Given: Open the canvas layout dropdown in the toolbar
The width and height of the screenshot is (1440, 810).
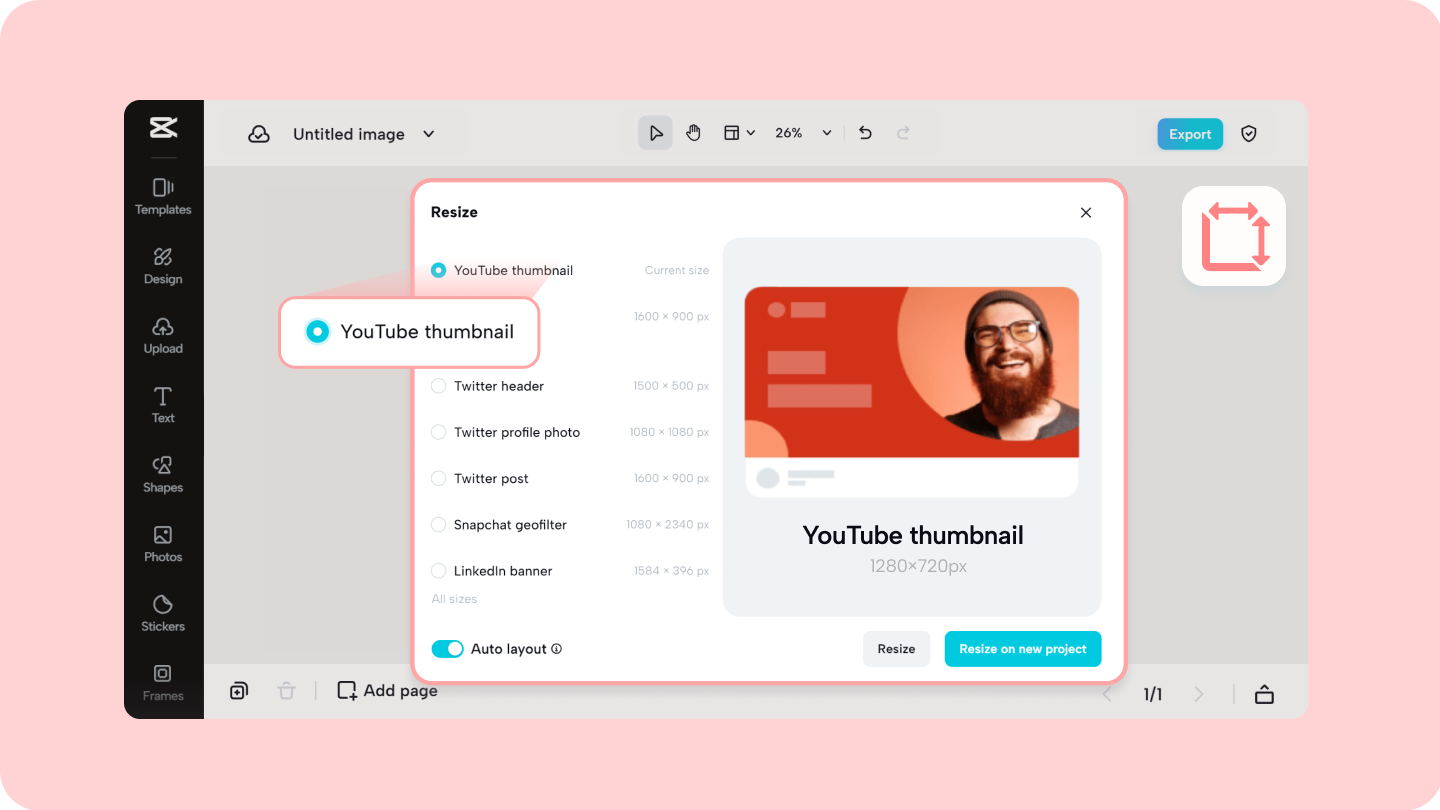Looking at the screenshot, I should 738,132.
